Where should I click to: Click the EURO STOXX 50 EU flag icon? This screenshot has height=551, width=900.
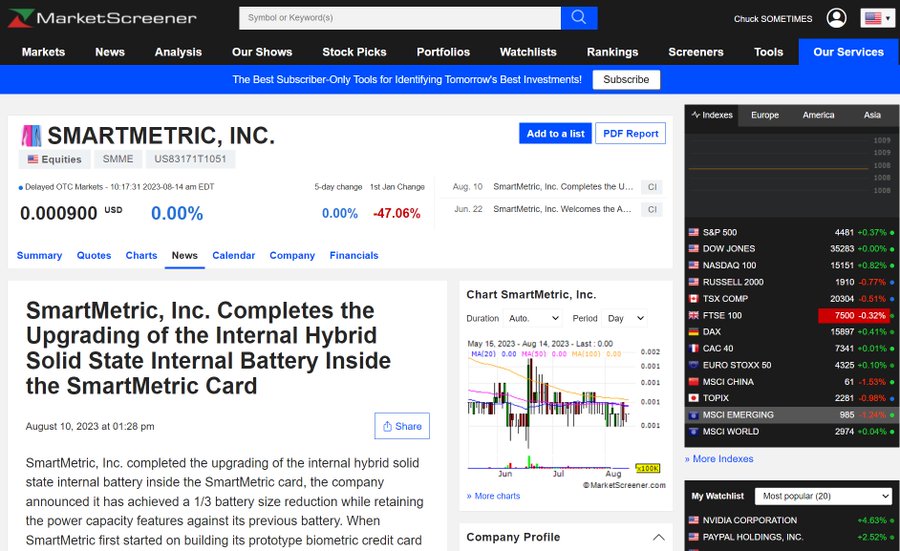coord(693,365)
